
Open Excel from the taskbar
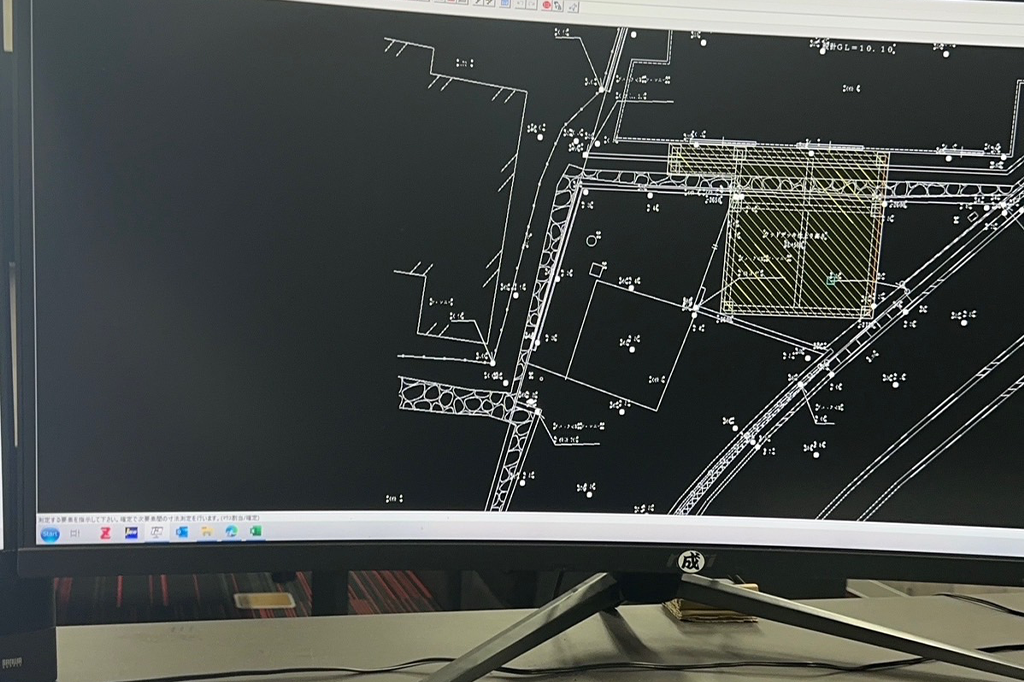[255, 530]
